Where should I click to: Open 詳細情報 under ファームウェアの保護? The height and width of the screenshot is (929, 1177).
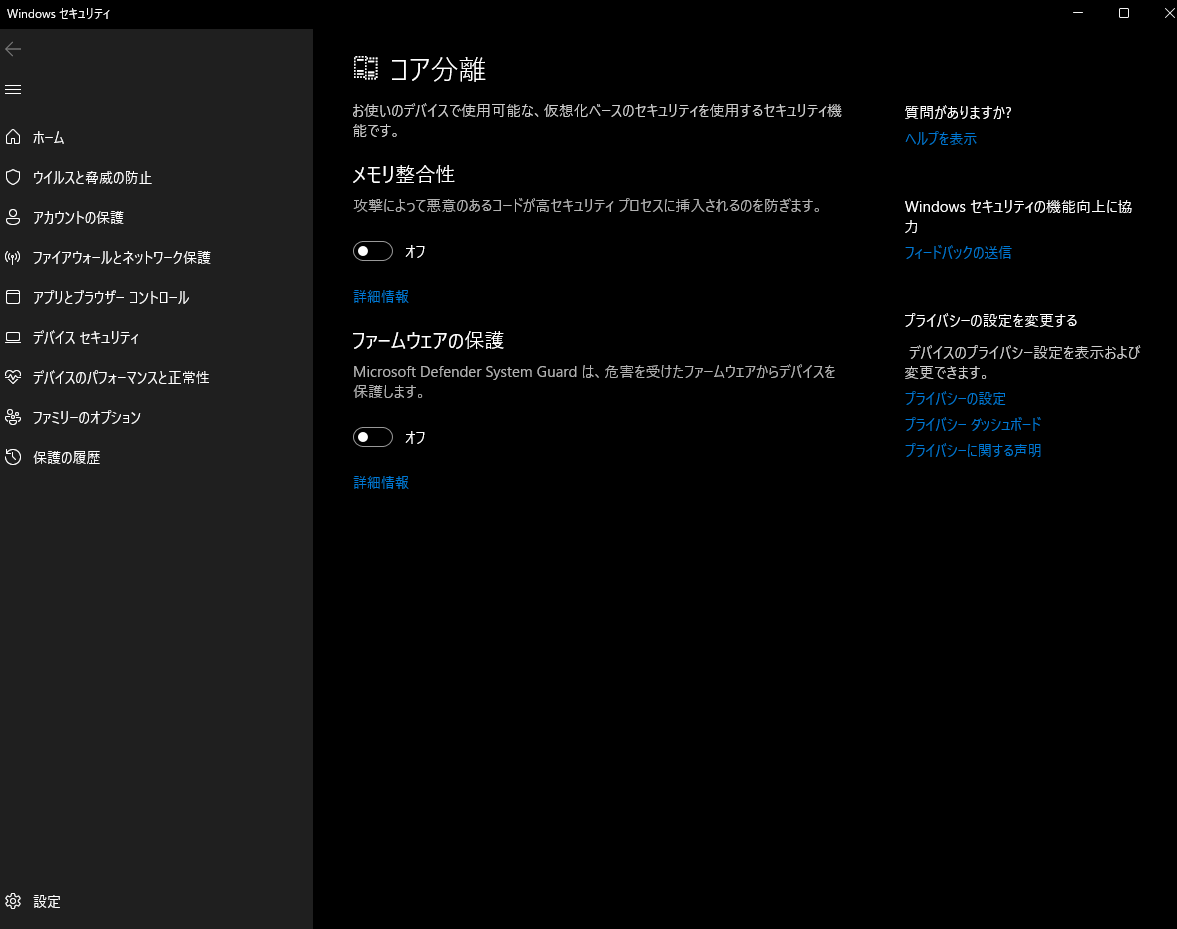pyautogui.click(x=381, y=482)
